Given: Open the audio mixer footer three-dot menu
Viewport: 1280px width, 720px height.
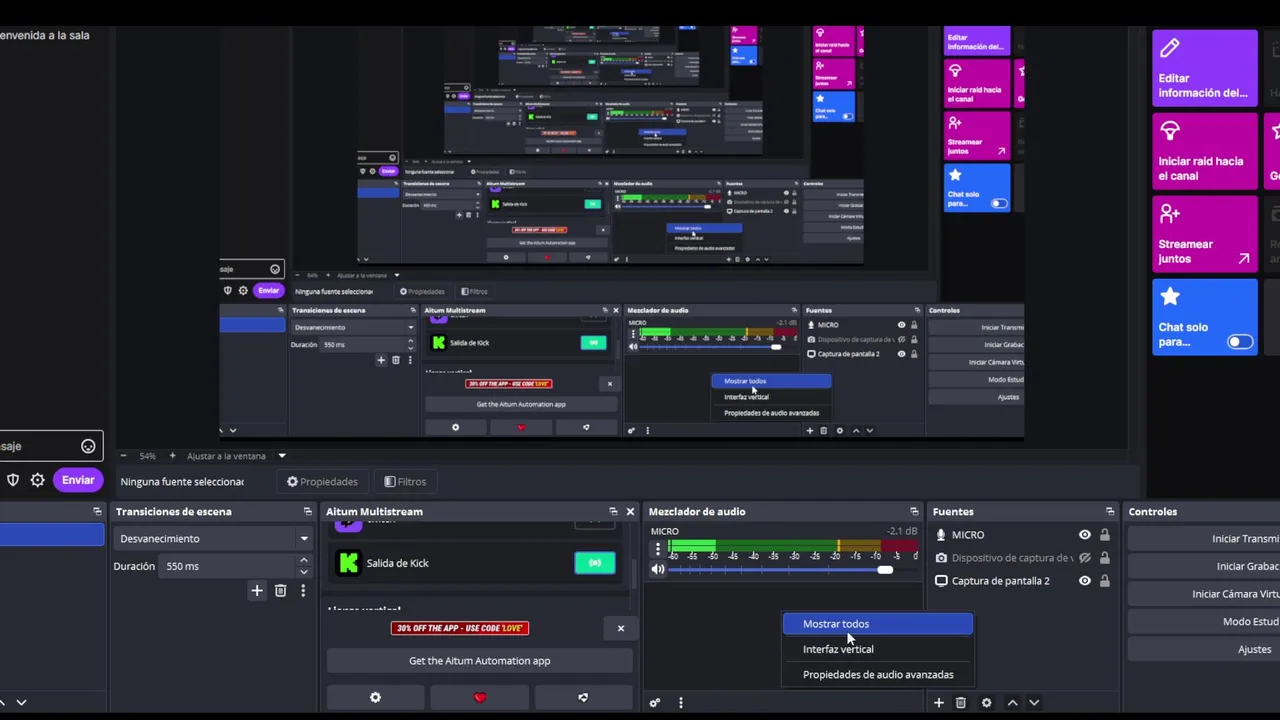Looking at the screenshot, I should [x=680, y=703].
